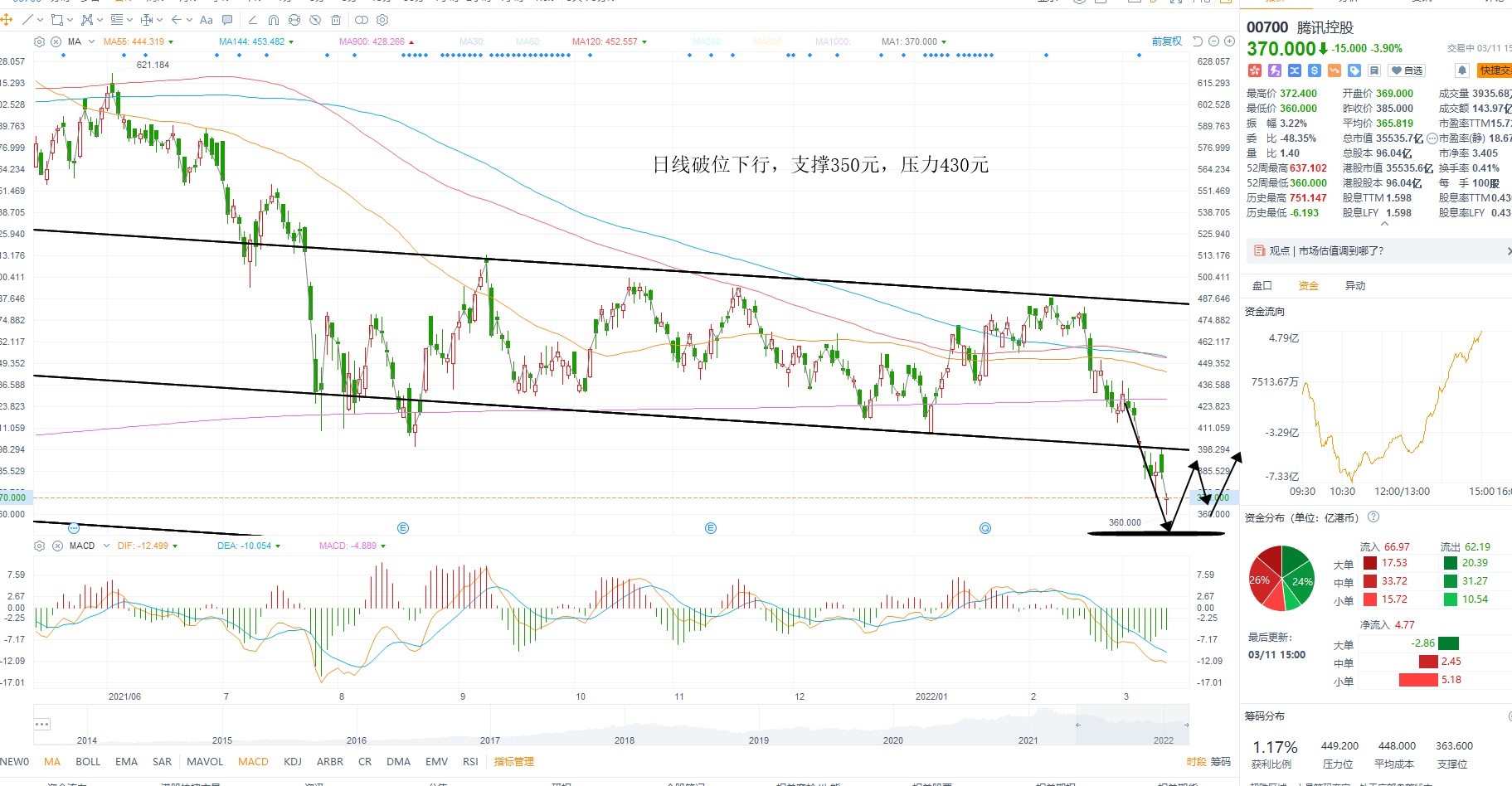Open 指标管理 indicator management link
Image resolution: width=1512 pixels, height=786 pixels.
[x=513, y=761]
